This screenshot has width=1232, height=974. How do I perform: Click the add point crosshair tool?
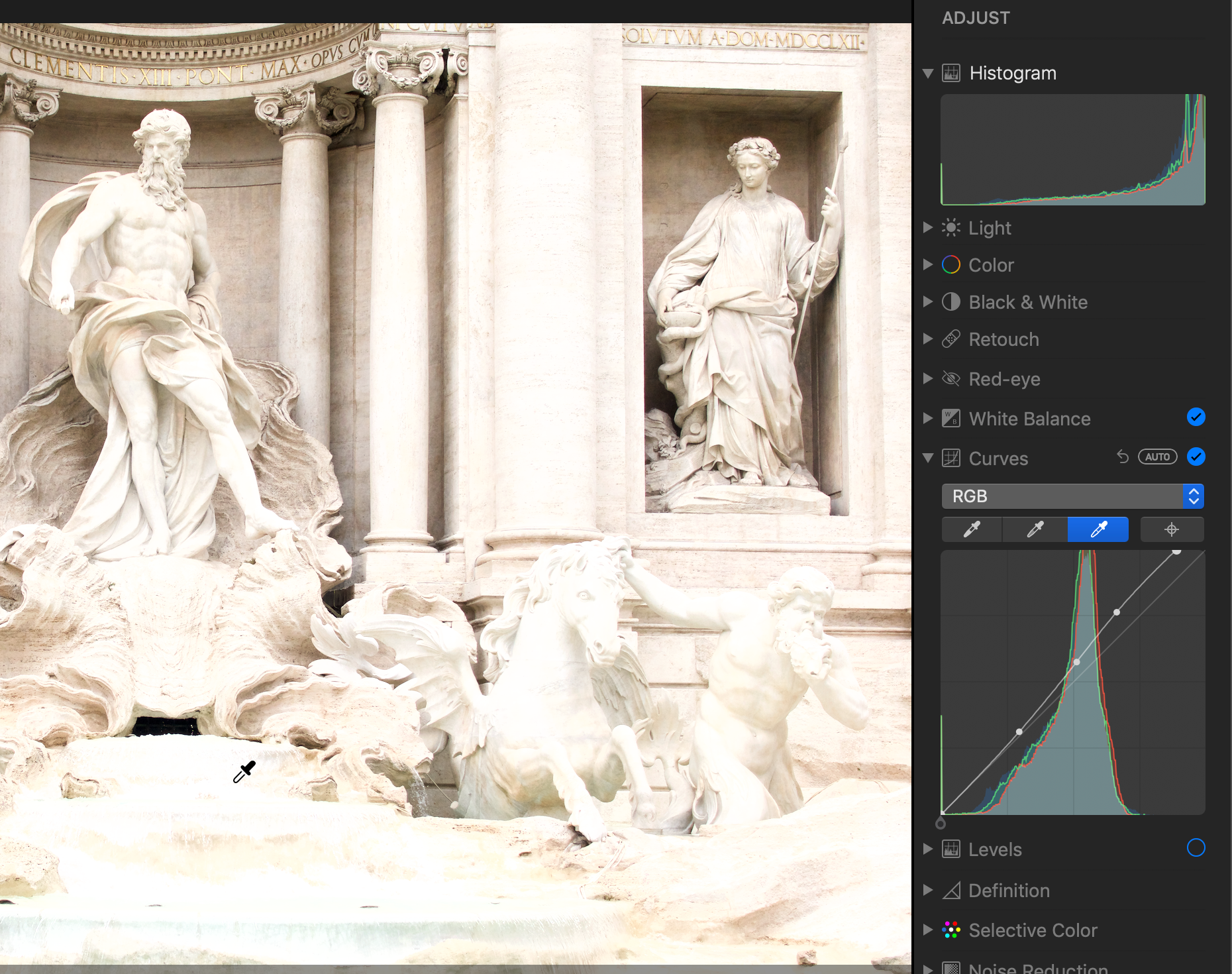1172,529
